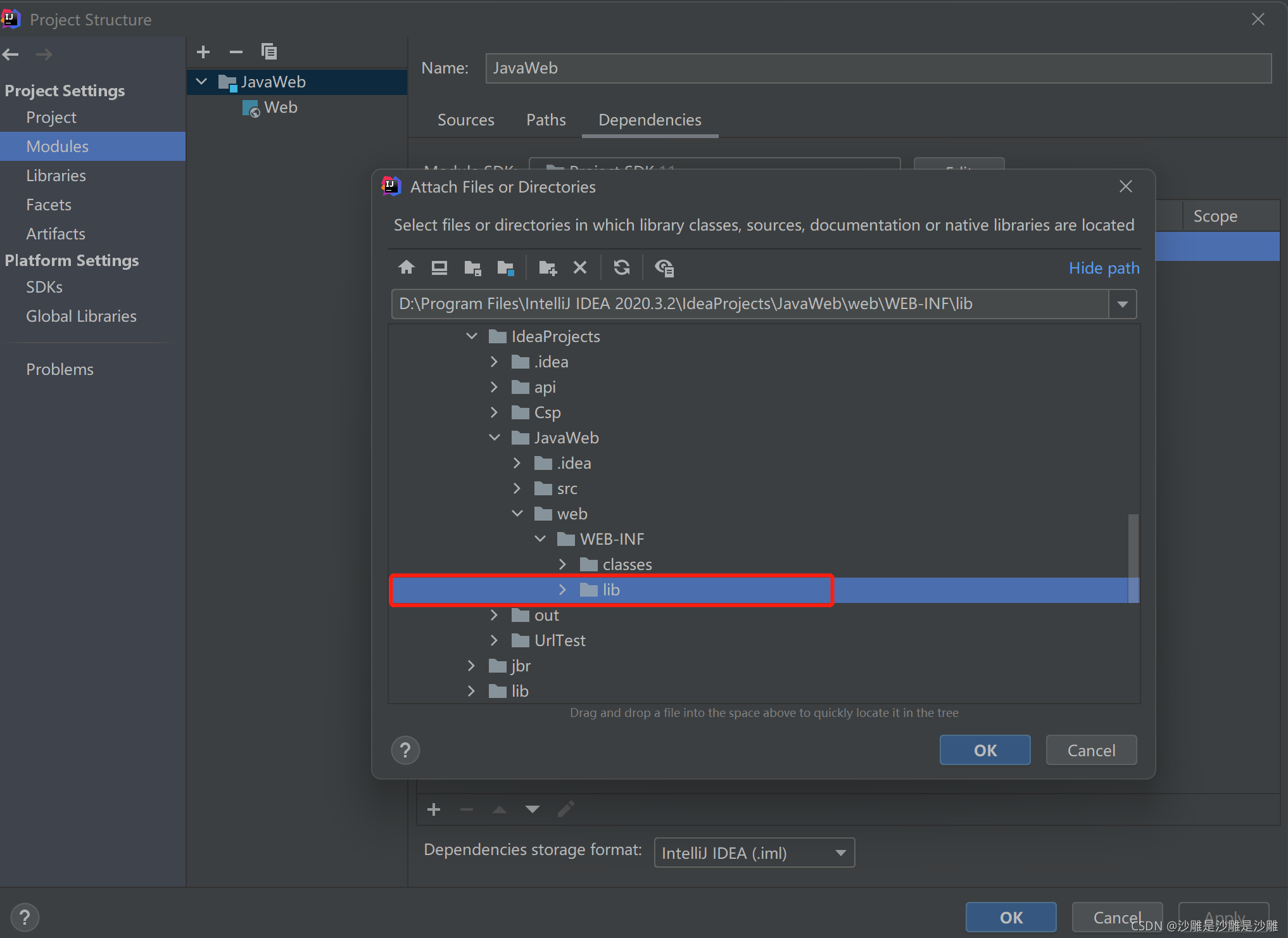Open the path history dropdown

[1122, 304]
